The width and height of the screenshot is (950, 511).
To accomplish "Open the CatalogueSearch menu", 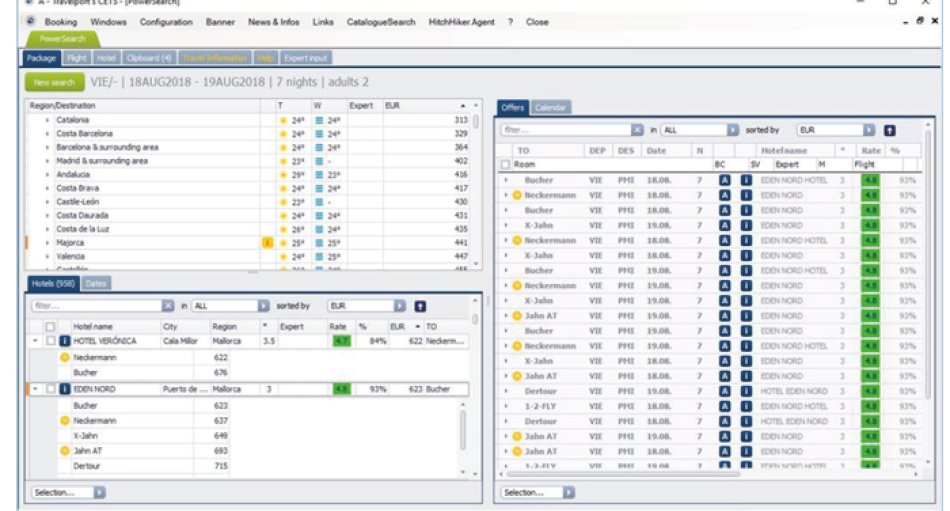I will tap(381, 22).
